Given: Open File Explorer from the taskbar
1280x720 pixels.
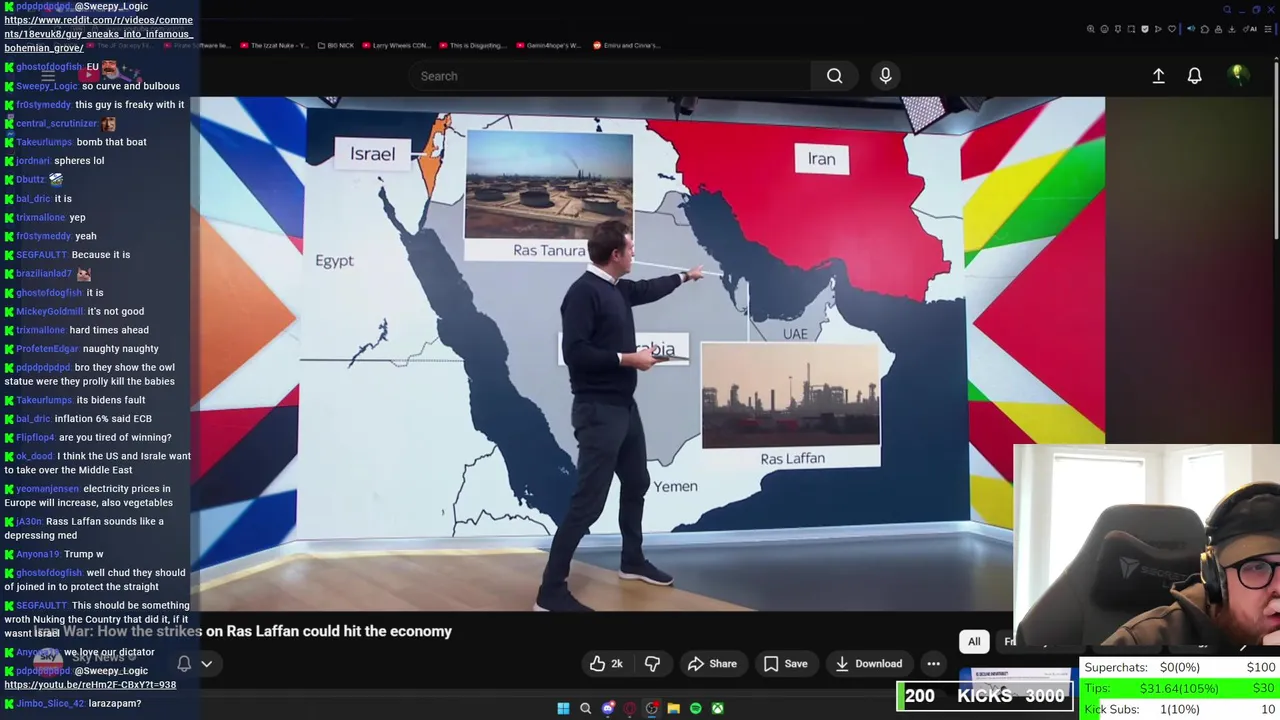Looking at the screenshot, I should pyautogui.click(x=673, y=708).
